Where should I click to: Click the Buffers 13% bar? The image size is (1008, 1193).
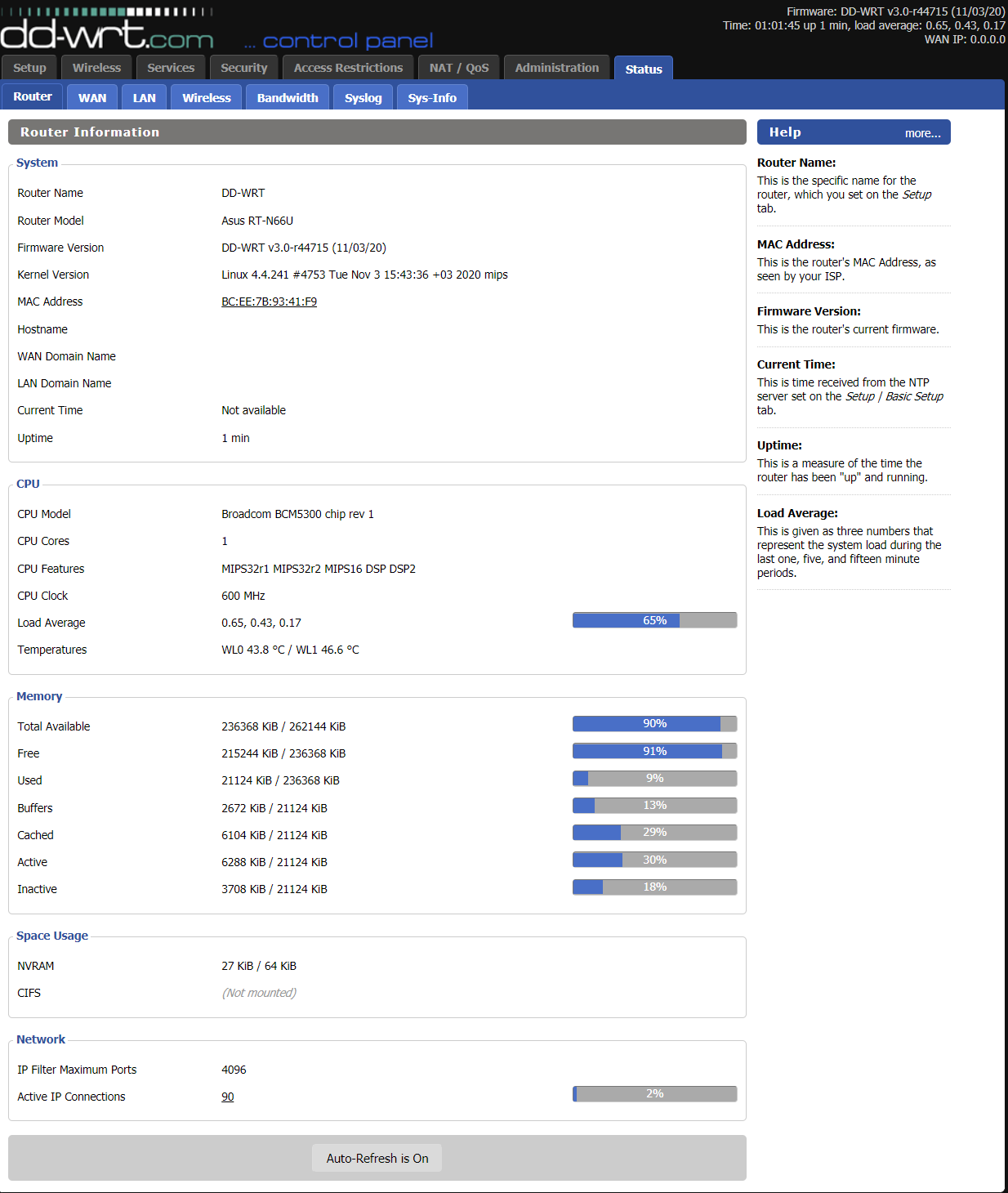pos(655,805)
